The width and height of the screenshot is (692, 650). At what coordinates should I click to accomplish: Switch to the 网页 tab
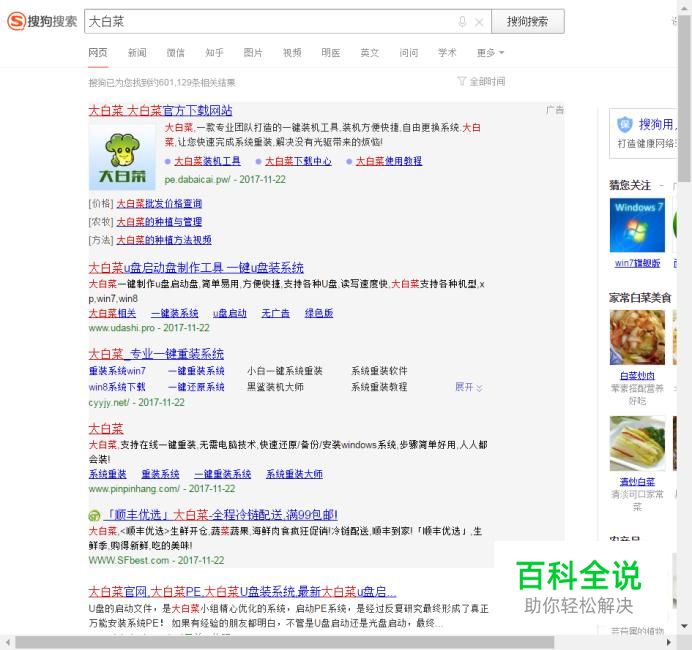click(98, 53)
